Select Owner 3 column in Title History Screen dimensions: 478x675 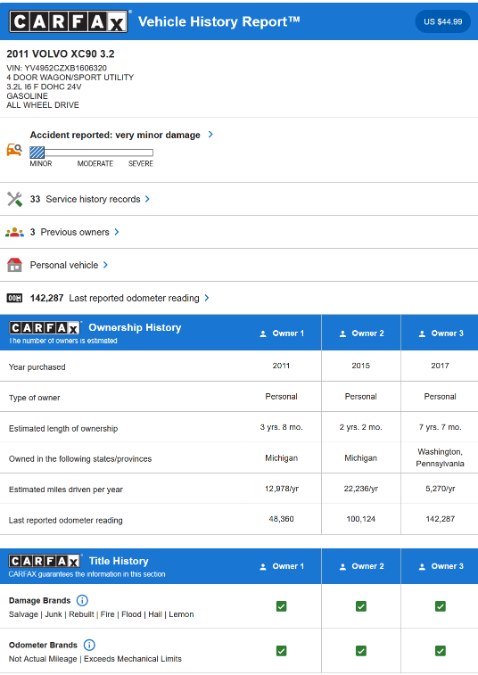(x=441, y=567)
